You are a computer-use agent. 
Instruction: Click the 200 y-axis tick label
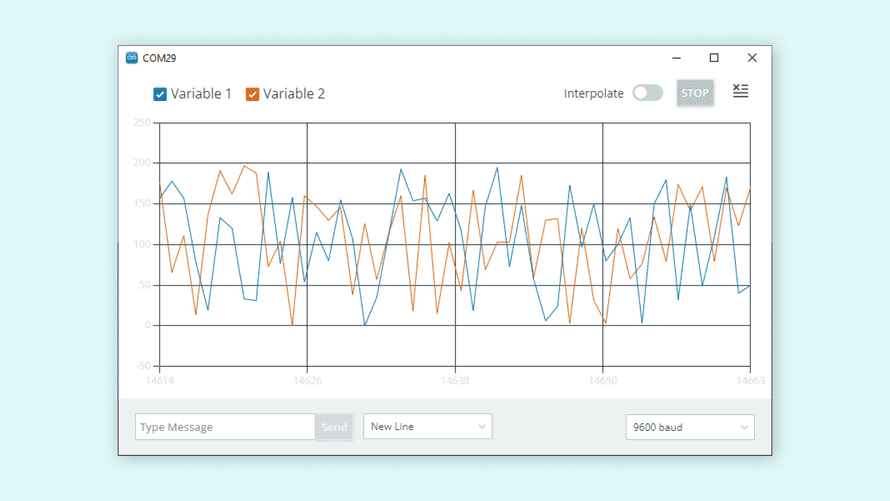[141, 163]
